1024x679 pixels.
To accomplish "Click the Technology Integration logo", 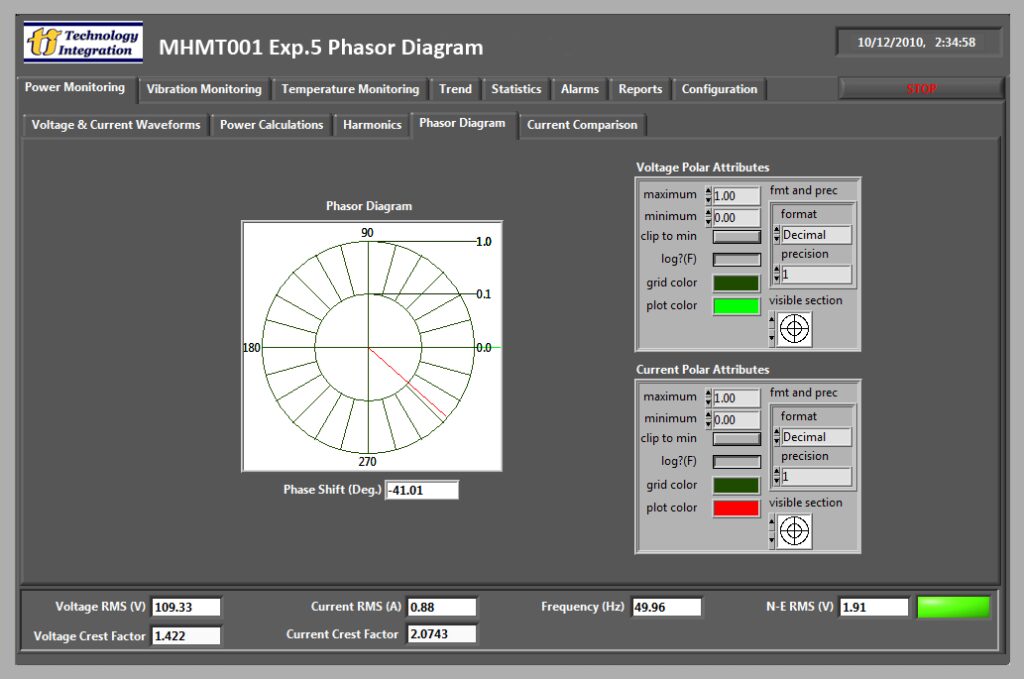I will (x=83, y=42).
